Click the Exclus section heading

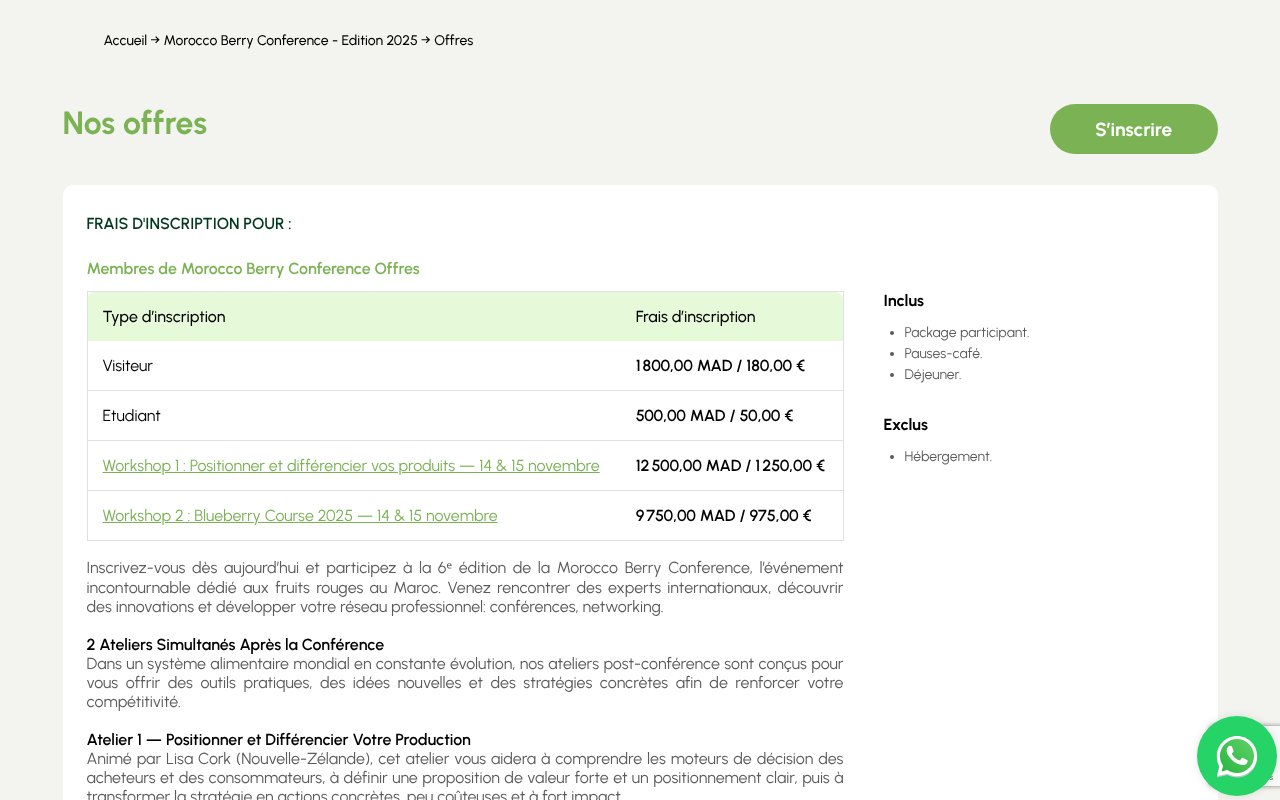(905, 424)
